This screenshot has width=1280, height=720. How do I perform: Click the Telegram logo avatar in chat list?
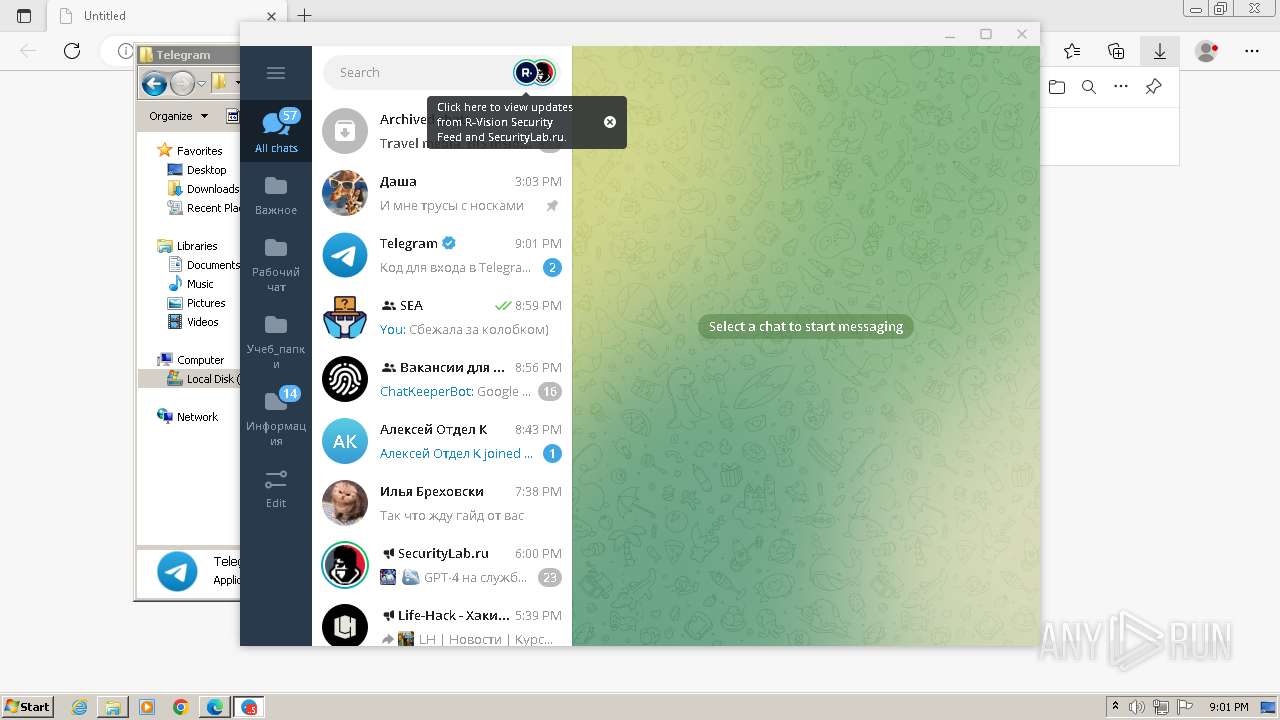click(x=345, y=255)
